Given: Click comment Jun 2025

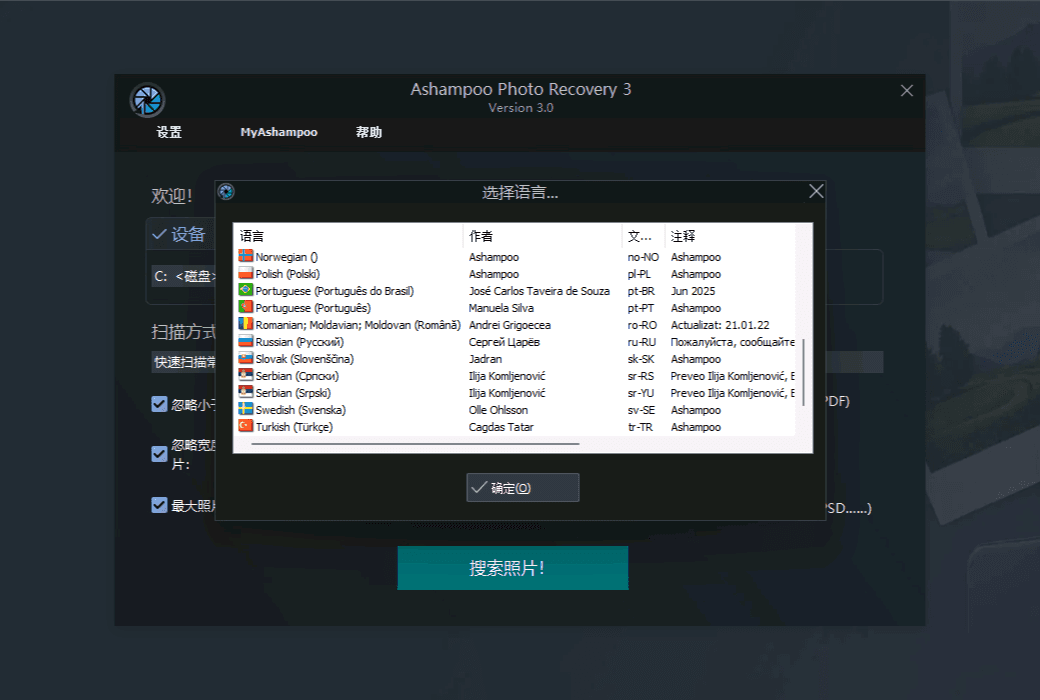Looking at the screenshot, I should tap(693, 291).
